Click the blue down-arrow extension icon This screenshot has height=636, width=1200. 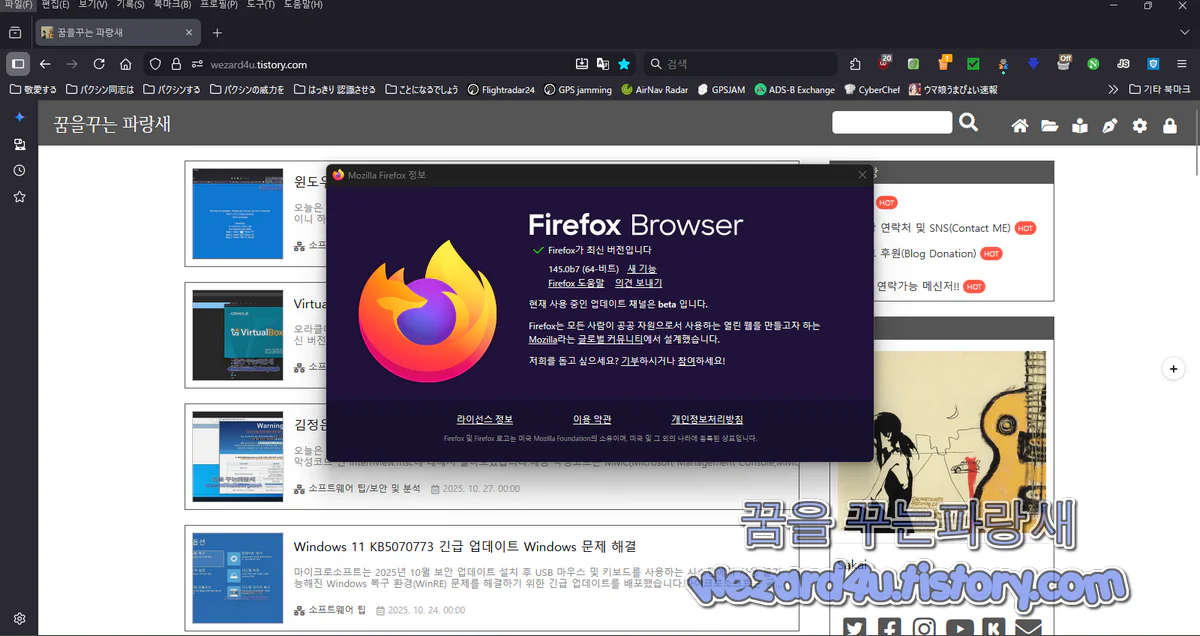click(x=1034, y=64)
